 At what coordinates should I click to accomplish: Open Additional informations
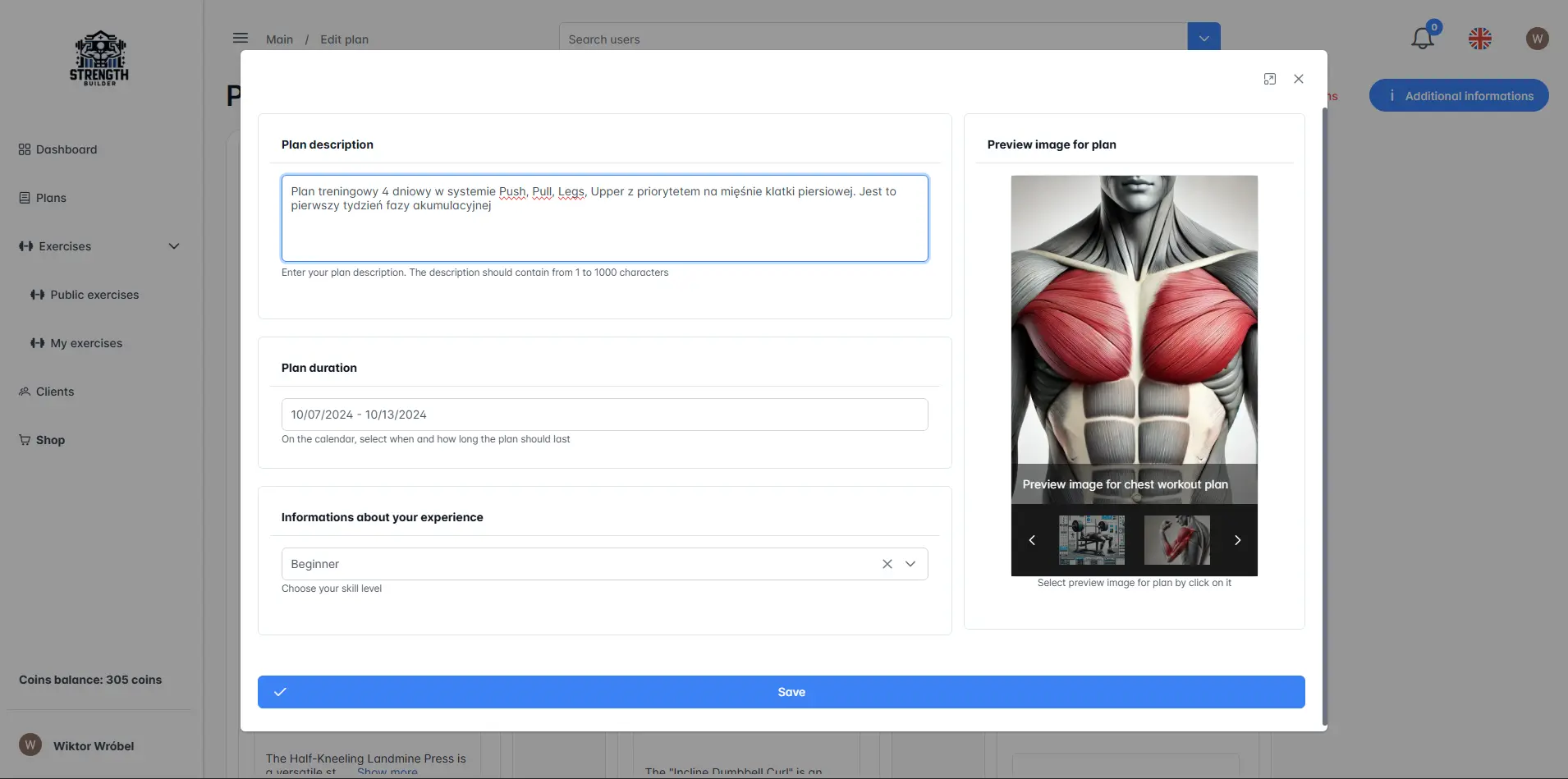point(1458,95)
